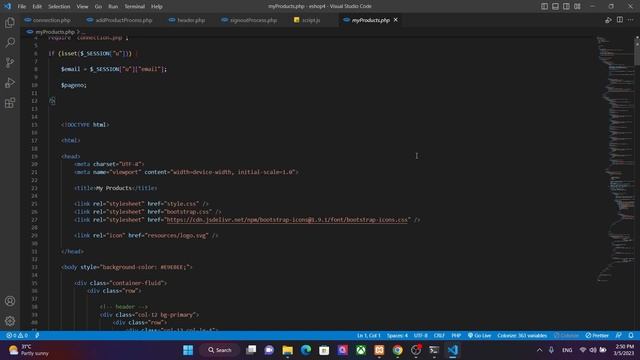Switch to the connection.php tab
Image resolution: width=640 pixels, height=360 pixels.
[47, 20]
